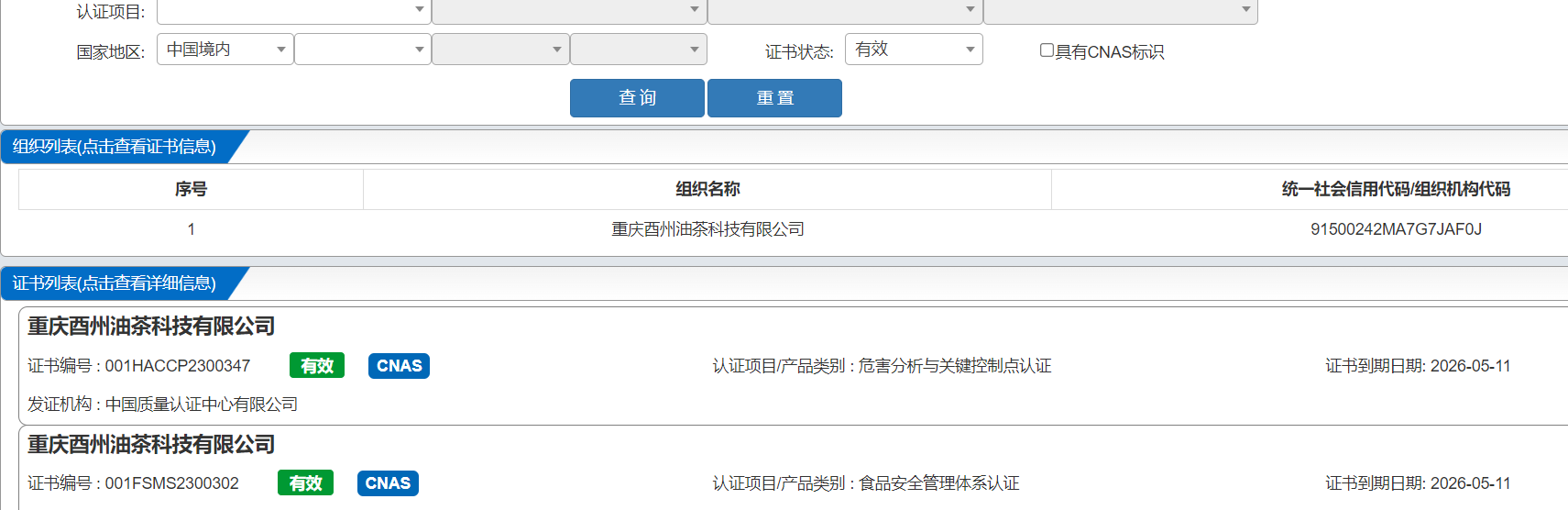Click the 组织名称 column header

click(x=707, y=189)
